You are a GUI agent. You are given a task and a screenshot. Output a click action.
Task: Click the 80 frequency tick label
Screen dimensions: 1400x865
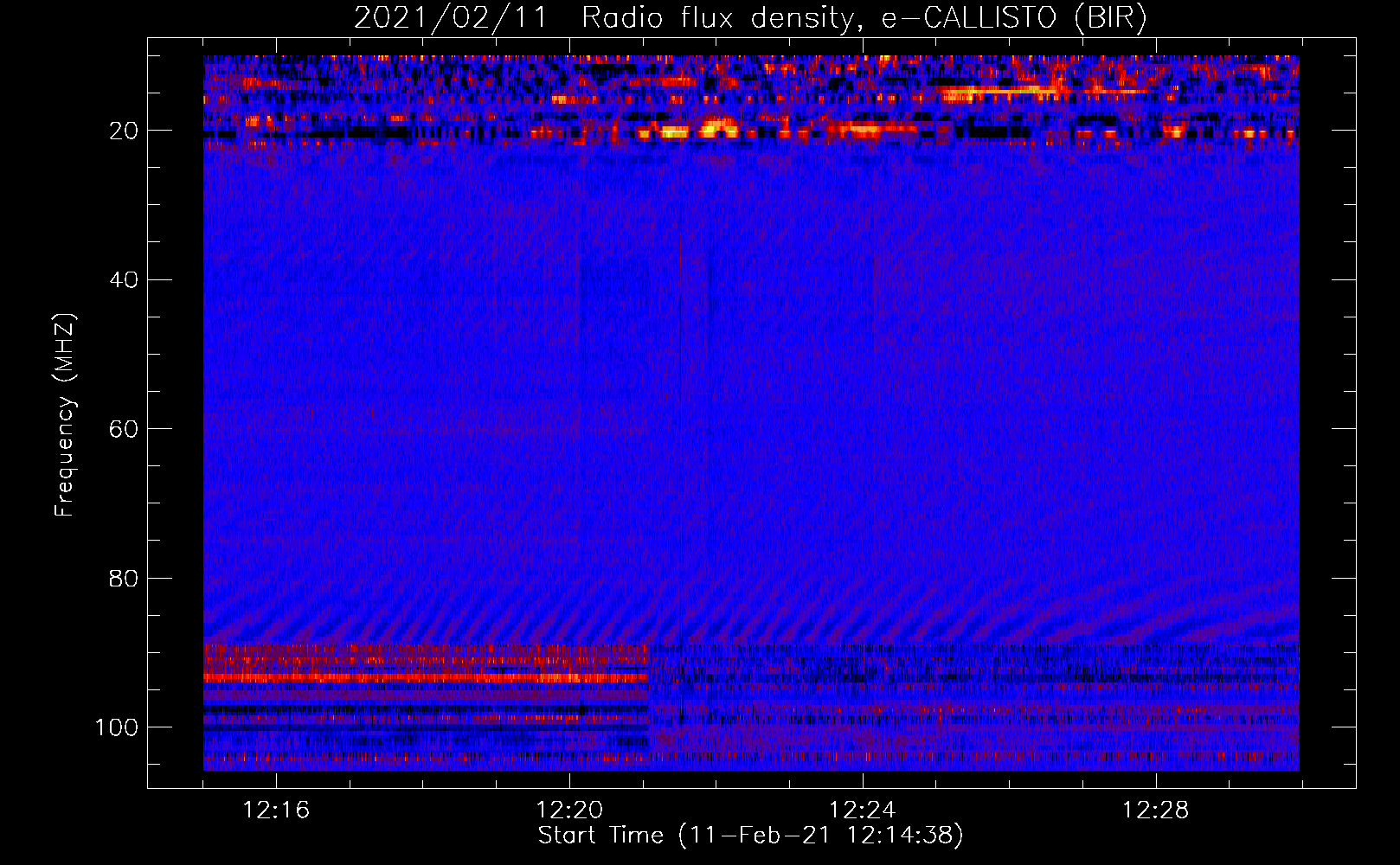click(124, 578)
